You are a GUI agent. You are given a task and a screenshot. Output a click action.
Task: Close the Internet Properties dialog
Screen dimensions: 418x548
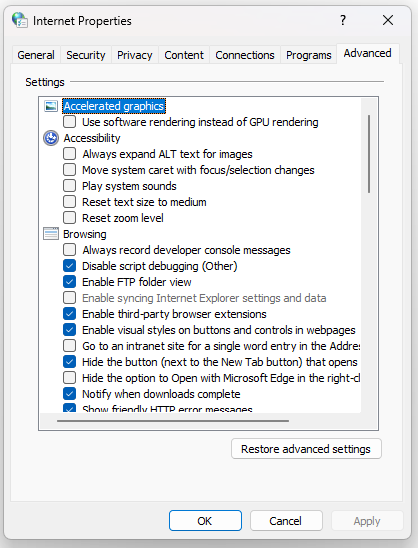pyautogui.click(x=388, y=20)
